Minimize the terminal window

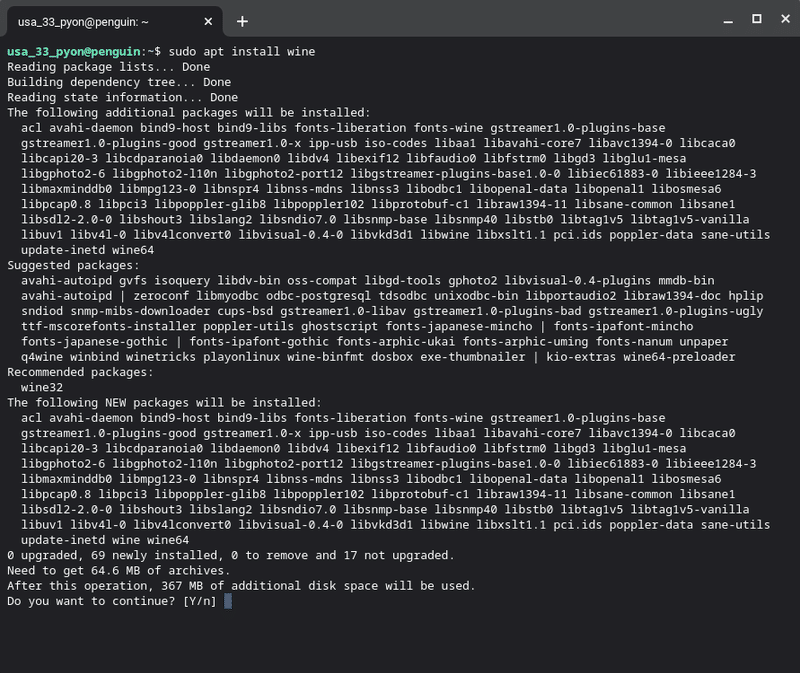pyautogui.click(x=728, y=21)
